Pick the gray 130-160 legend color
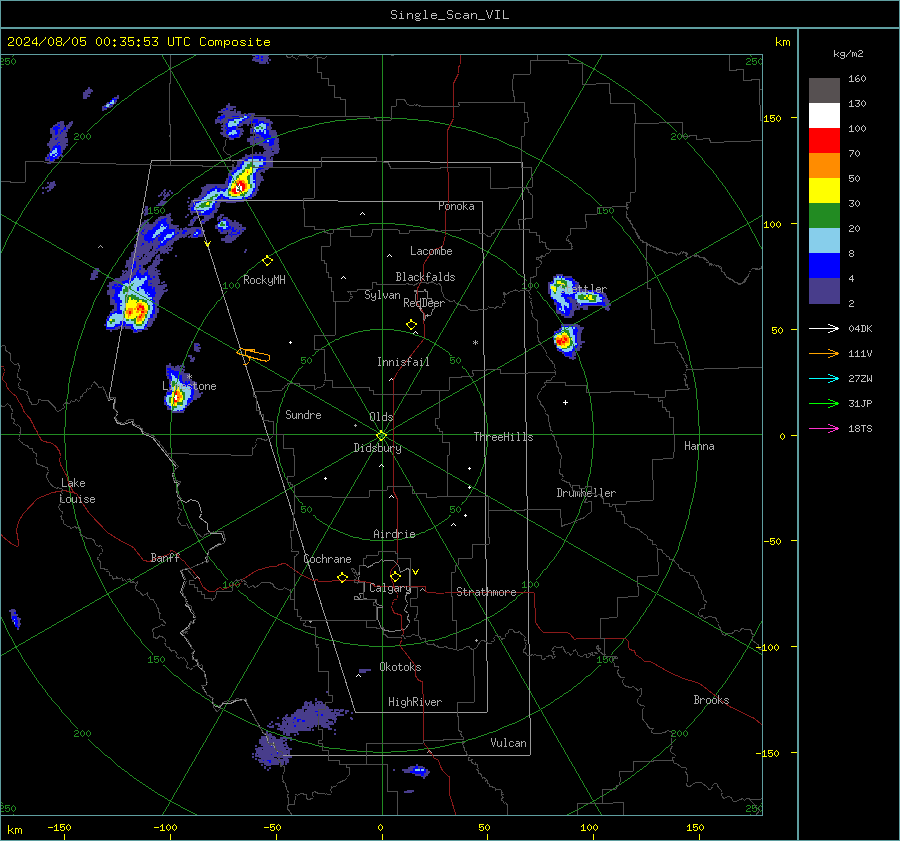 (824, 91)
